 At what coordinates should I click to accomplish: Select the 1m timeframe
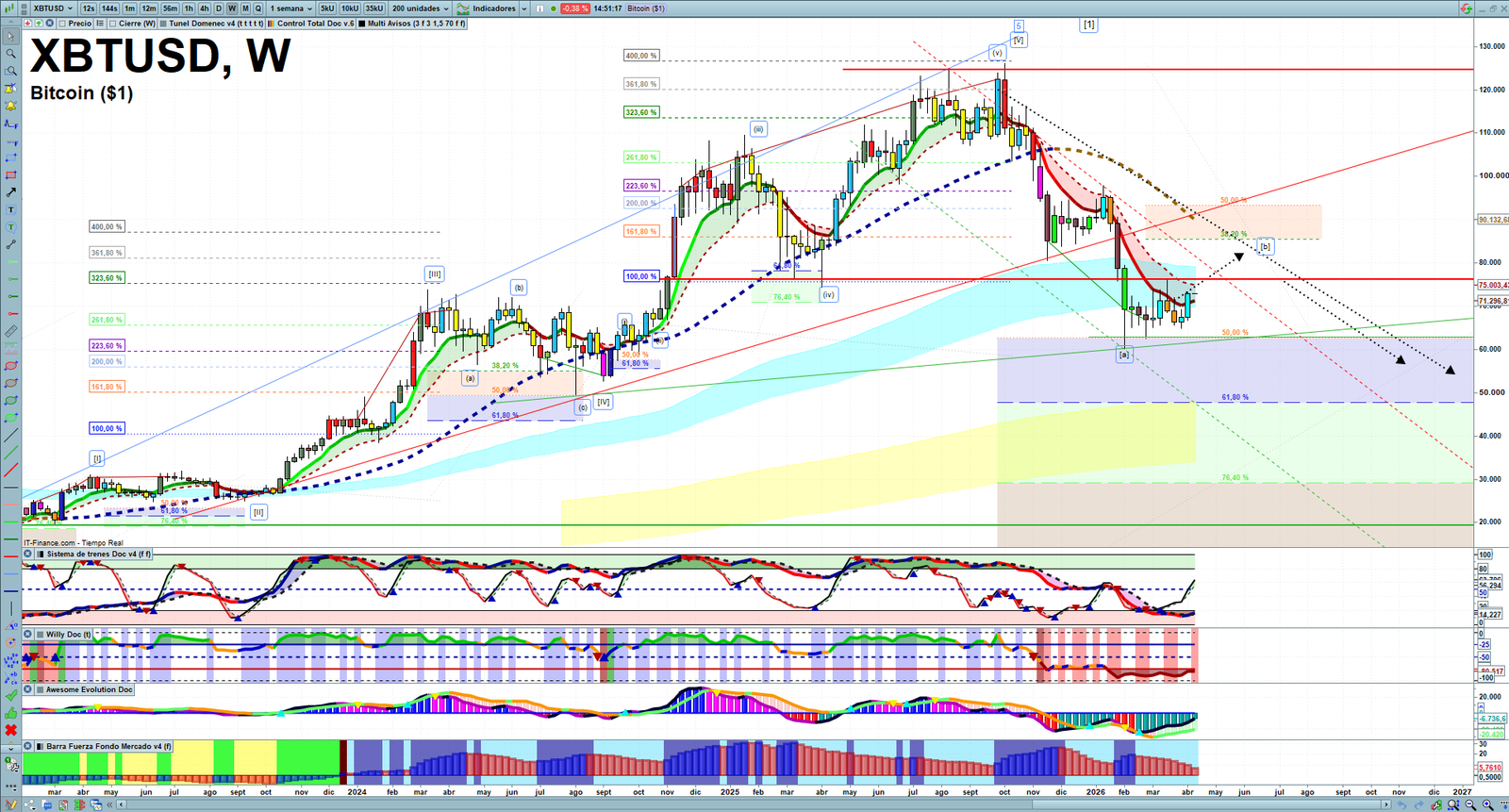[x=129, y=8]
